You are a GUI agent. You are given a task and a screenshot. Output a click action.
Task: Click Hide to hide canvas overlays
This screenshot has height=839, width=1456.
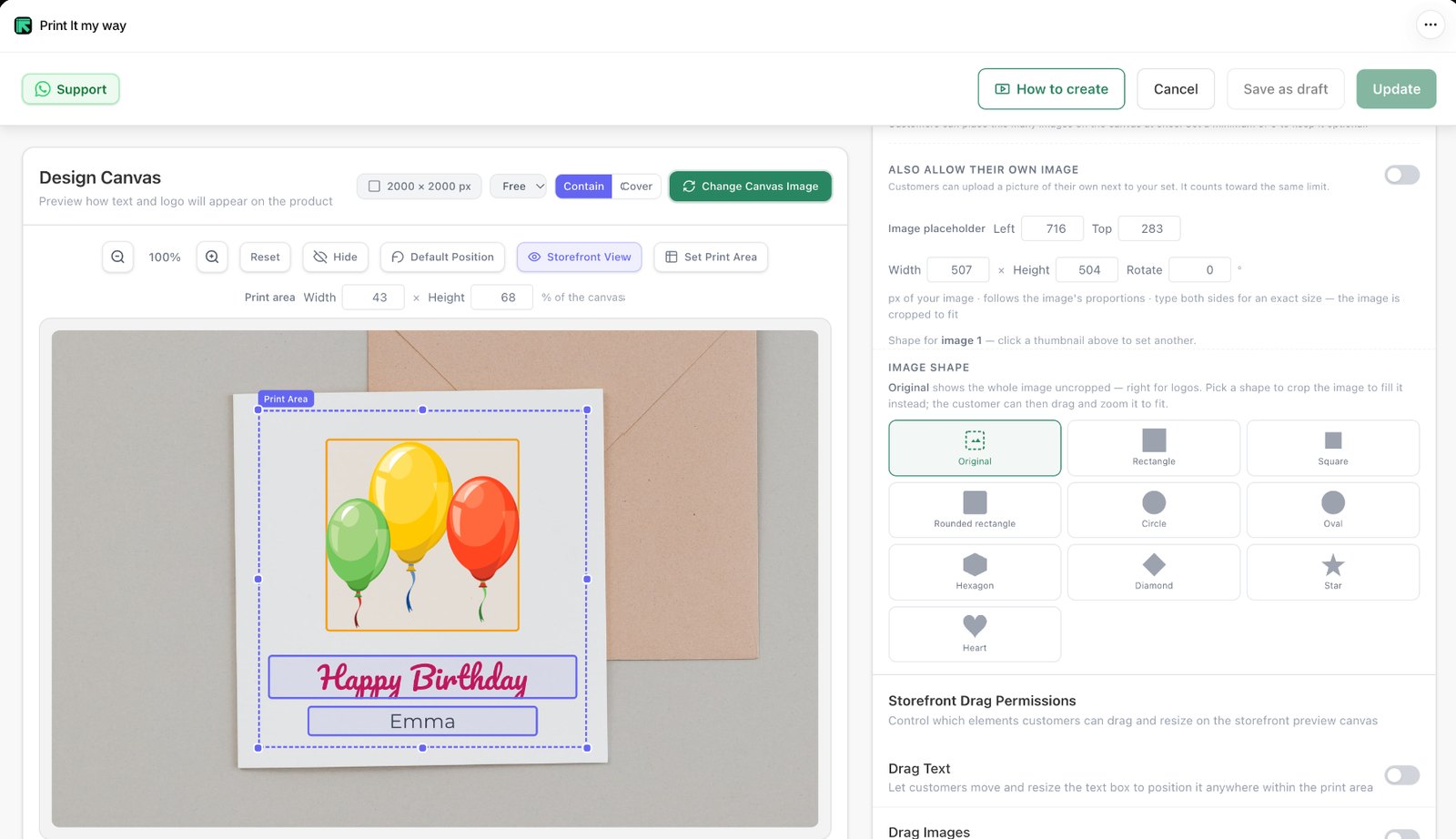[x=336, y=257]
